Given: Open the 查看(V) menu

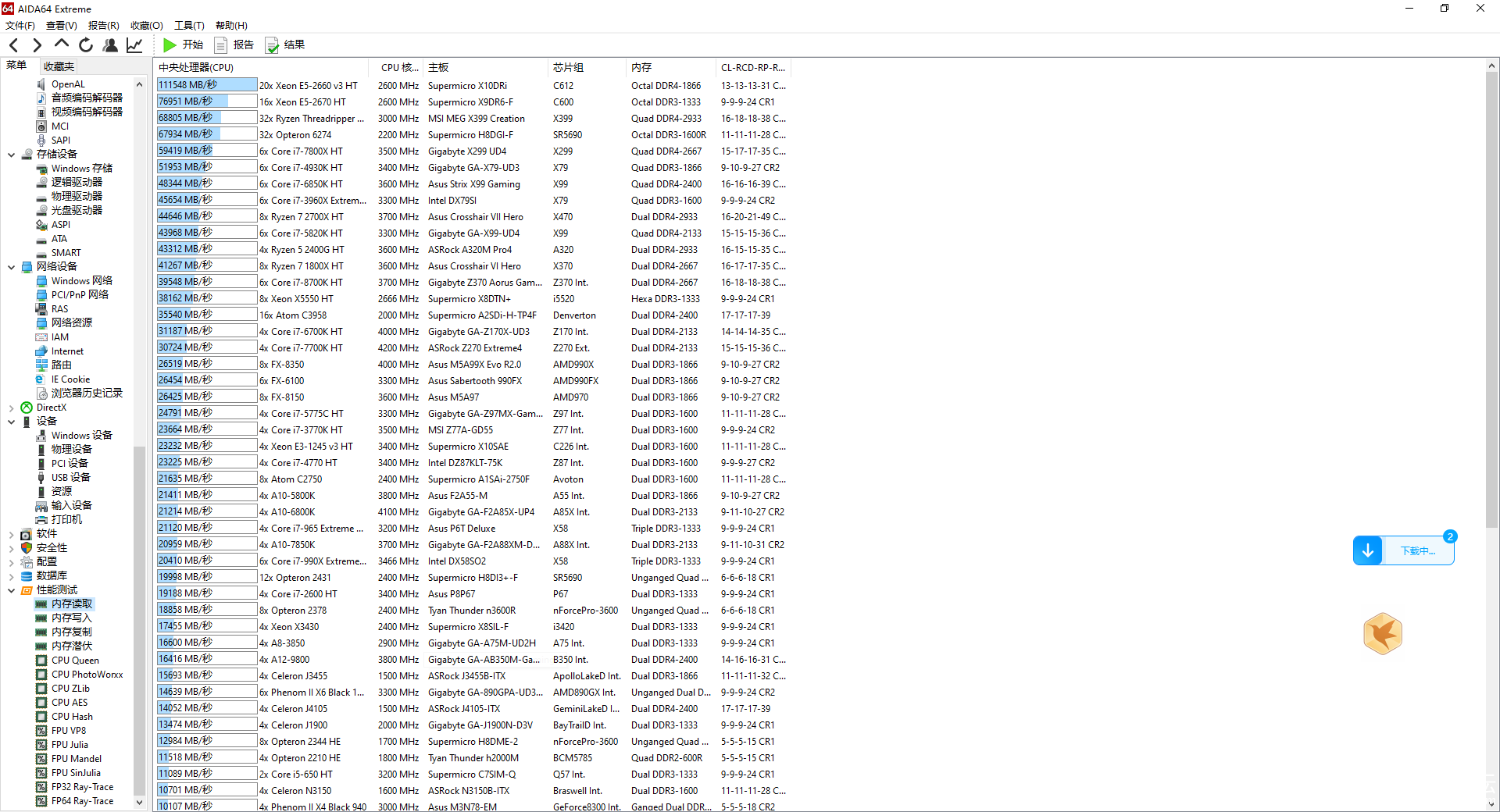Looking at the screenshot, I should (62, 26).
